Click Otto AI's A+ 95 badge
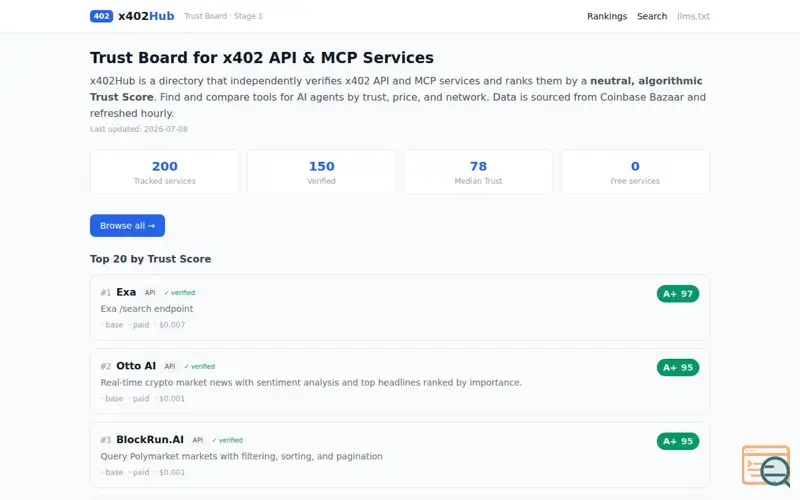The width and height of the screenshot is (800, 500). coord(678,367)
